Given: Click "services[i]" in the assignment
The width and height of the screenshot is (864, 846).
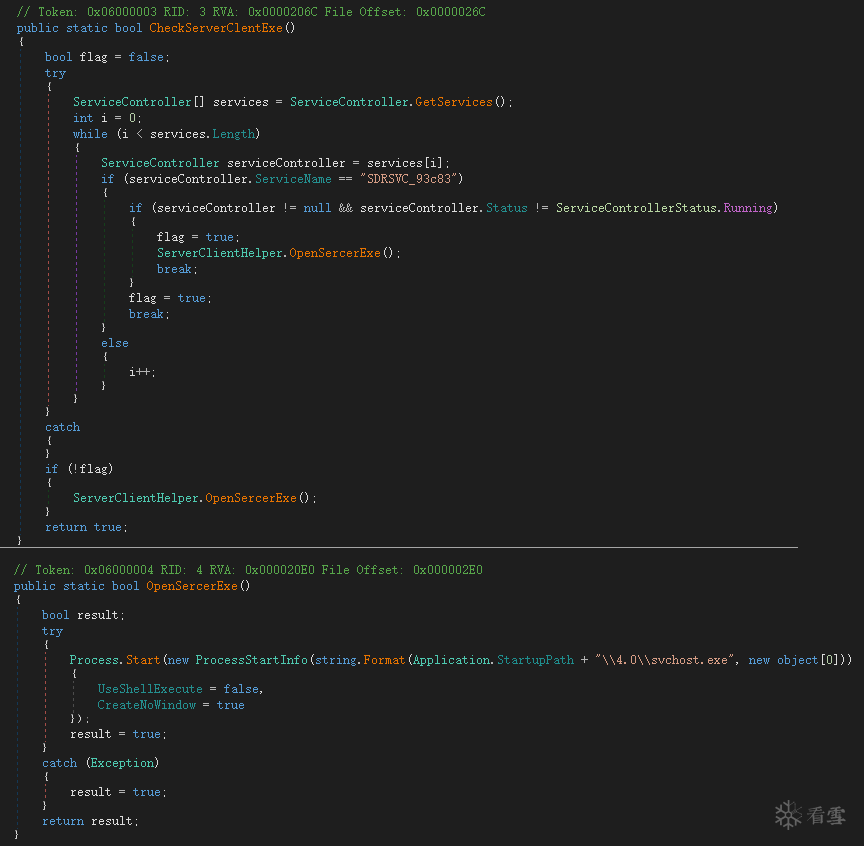Looking at the screenshot, I should pyautogui.click(x=404, y=163).
